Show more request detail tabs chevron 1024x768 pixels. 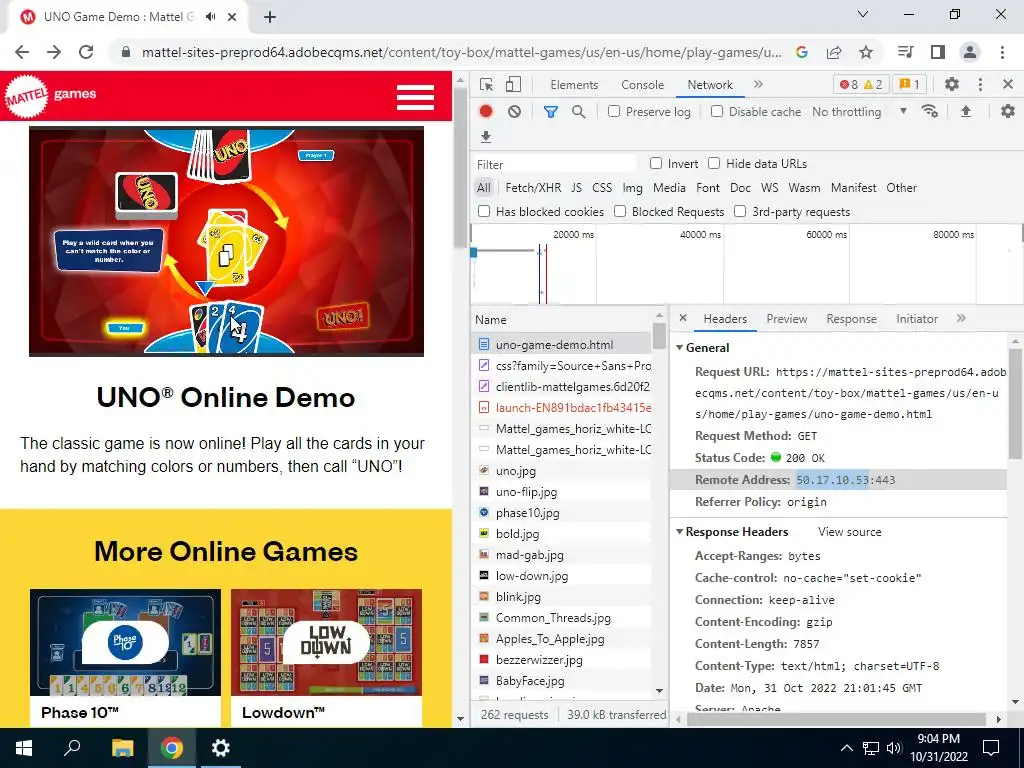tap(961, 318)
